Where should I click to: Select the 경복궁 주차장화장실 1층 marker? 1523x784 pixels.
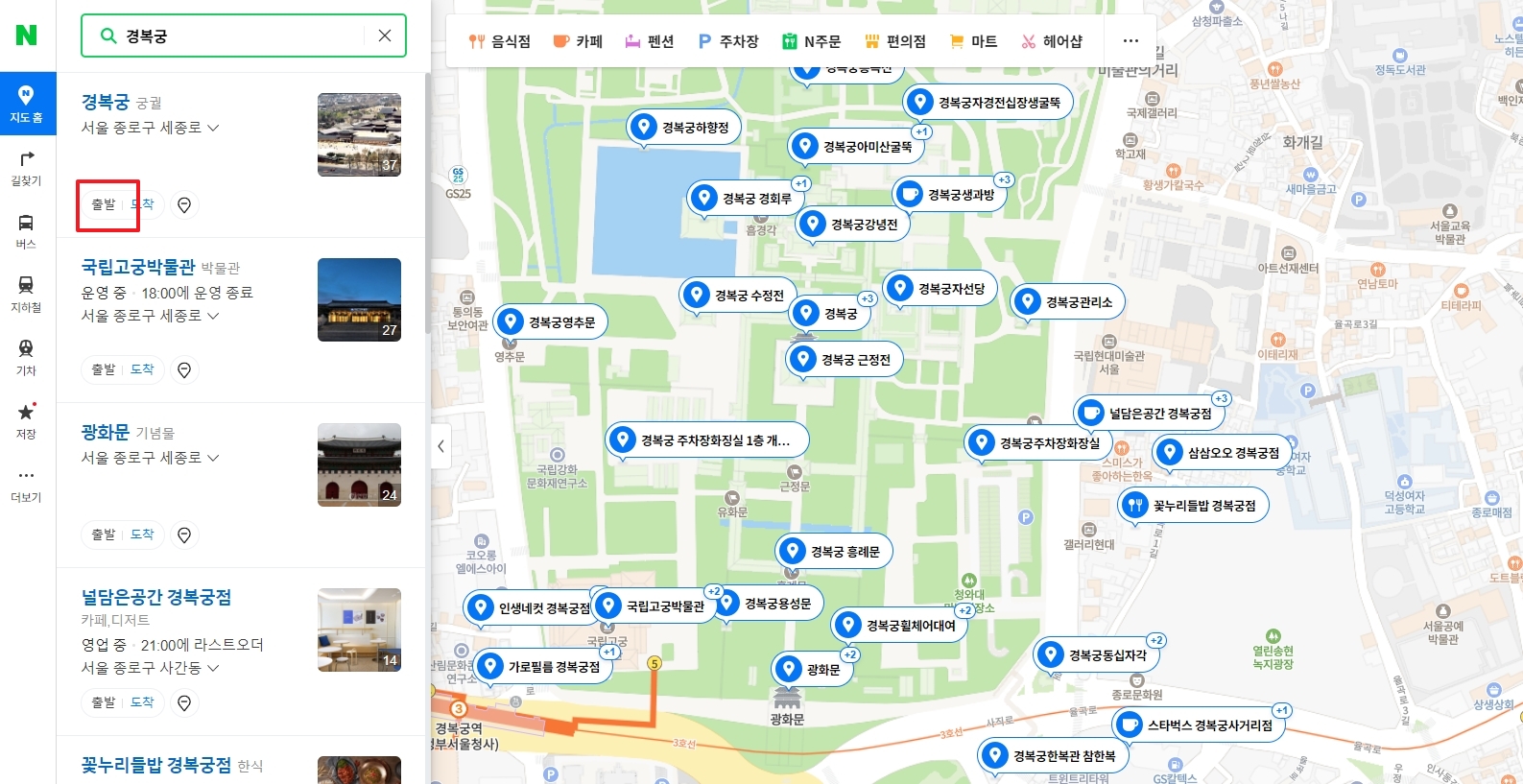(x=707, y=440)
